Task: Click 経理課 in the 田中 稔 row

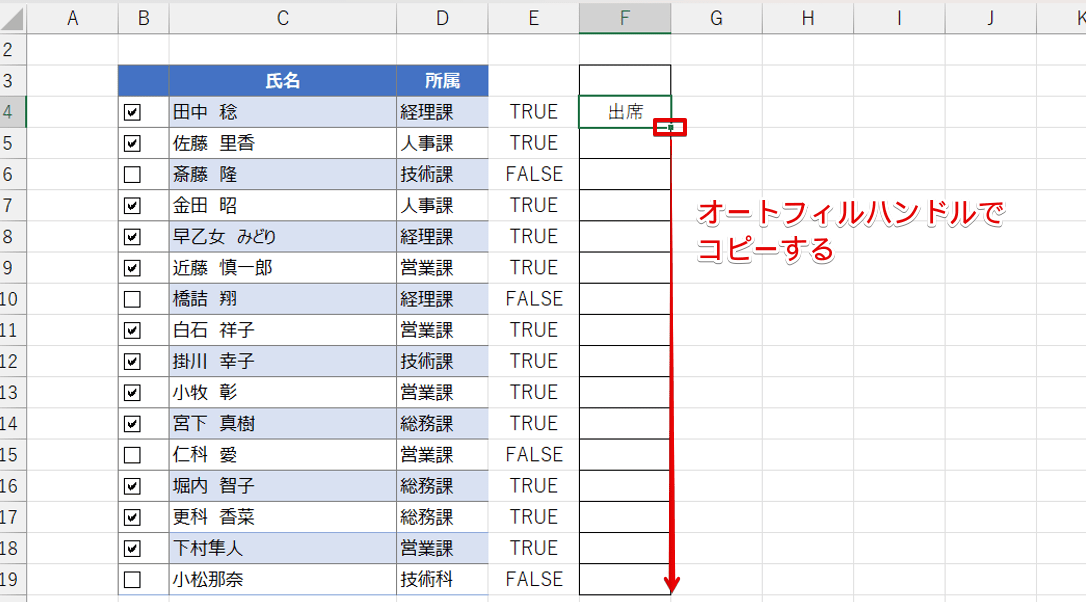Action: click(x=442, y=112)
